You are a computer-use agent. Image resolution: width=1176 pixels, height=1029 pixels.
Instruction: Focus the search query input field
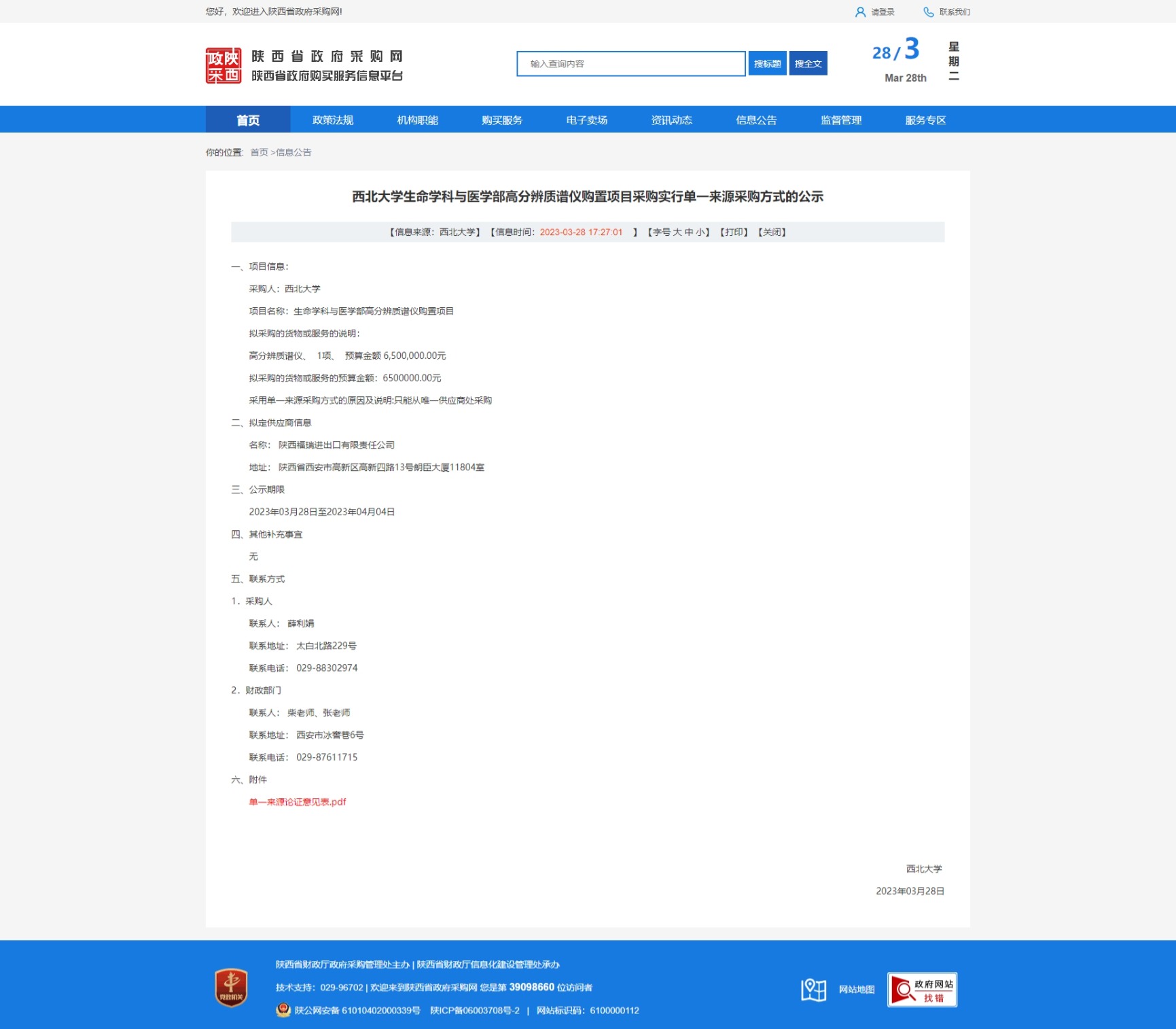click(x=630, y=64)
